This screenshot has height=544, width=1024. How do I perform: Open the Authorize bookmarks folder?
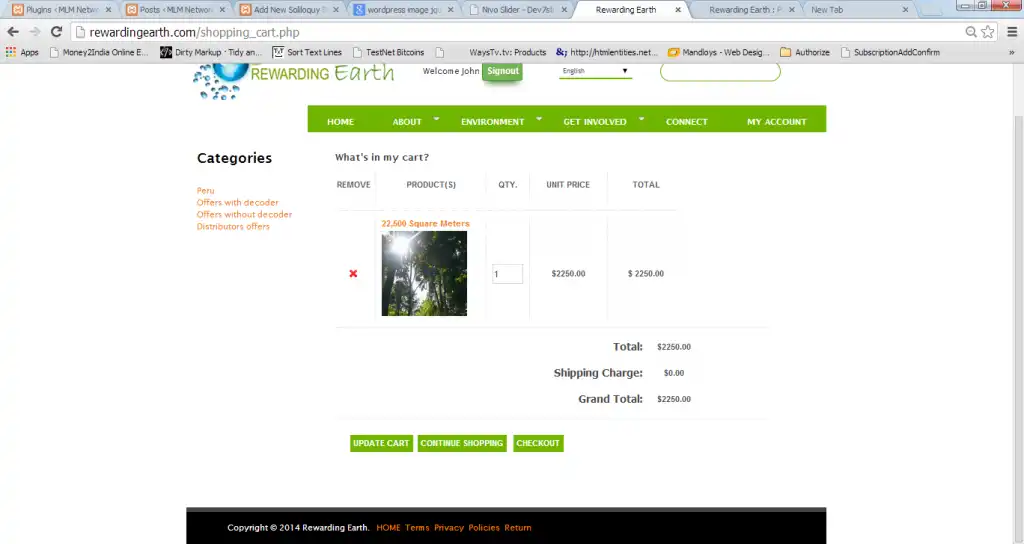pos(805,52)
